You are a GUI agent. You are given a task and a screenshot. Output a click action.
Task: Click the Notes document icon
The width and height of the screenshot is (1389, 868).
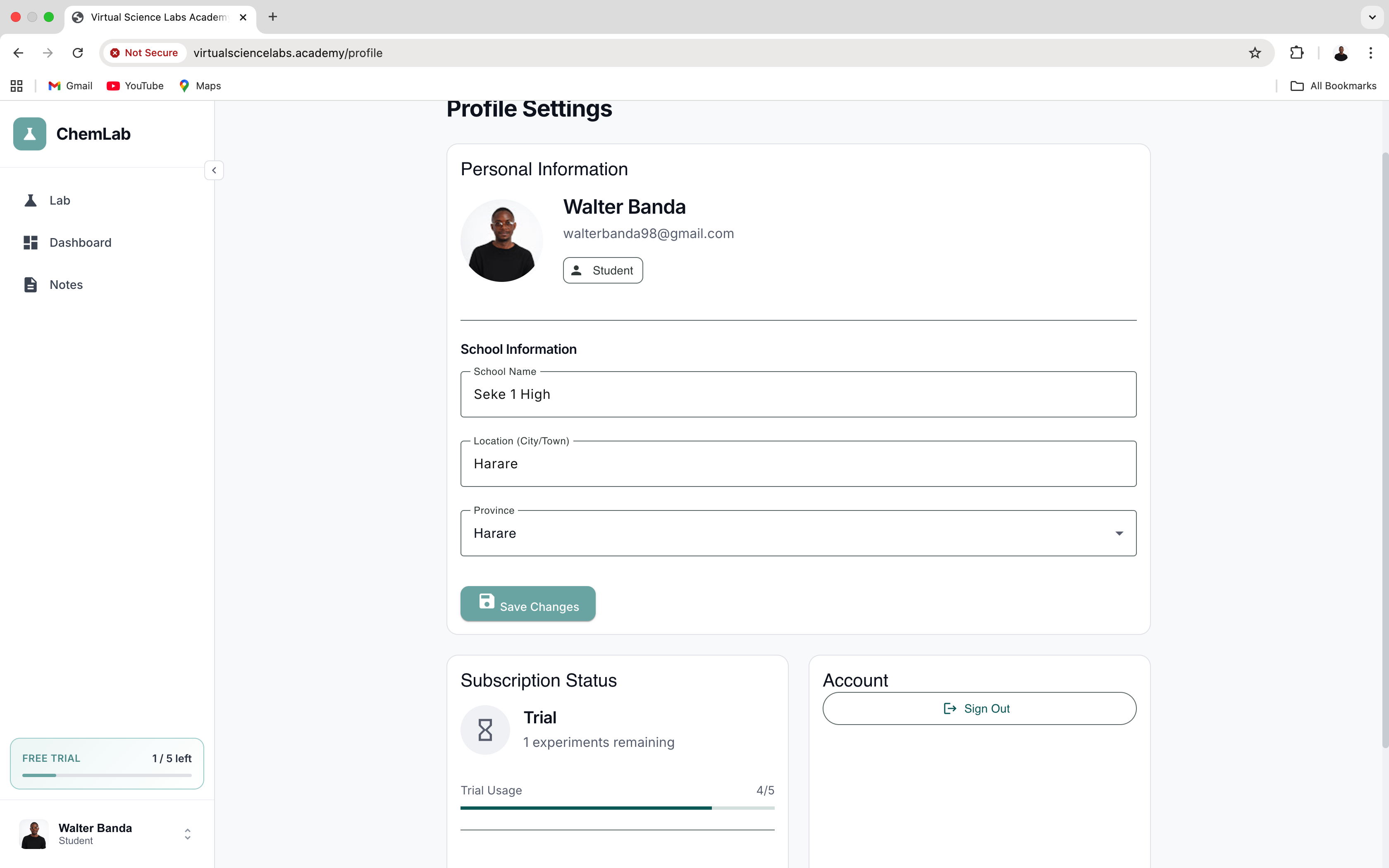31,285
